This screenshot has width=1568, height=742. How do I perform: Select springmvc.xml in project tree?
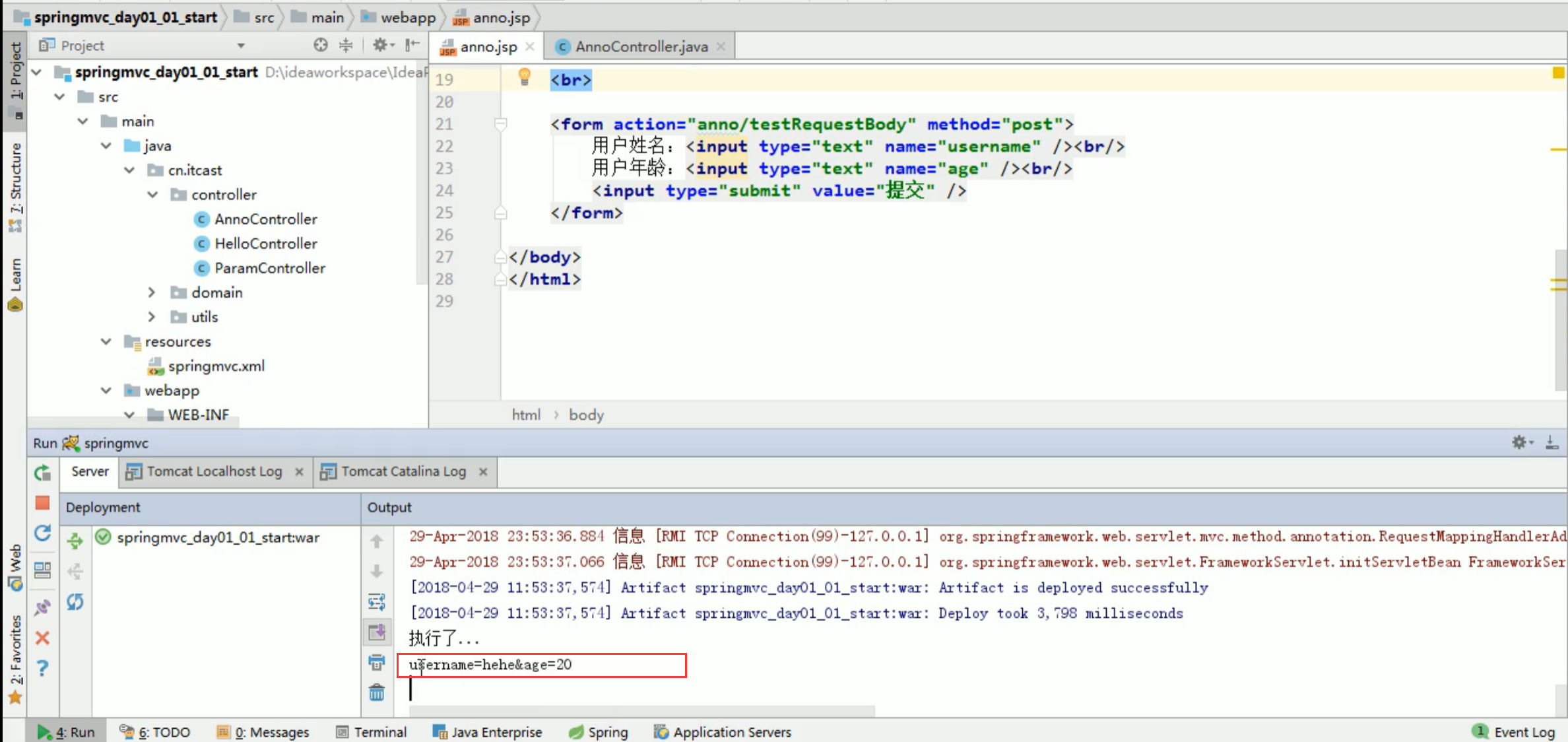[x=216, y=366]
